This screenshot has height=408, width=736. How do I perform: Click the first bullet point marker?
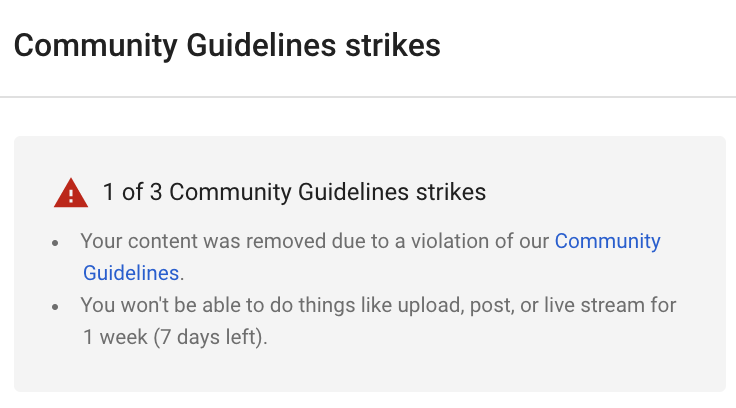coord(55,243)
